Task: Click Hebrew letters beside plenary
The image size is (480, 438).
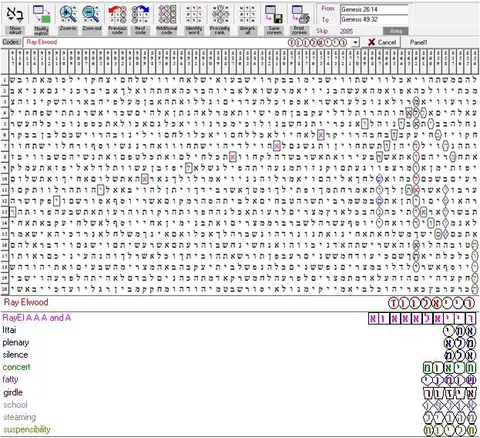Action: [460, 343]
